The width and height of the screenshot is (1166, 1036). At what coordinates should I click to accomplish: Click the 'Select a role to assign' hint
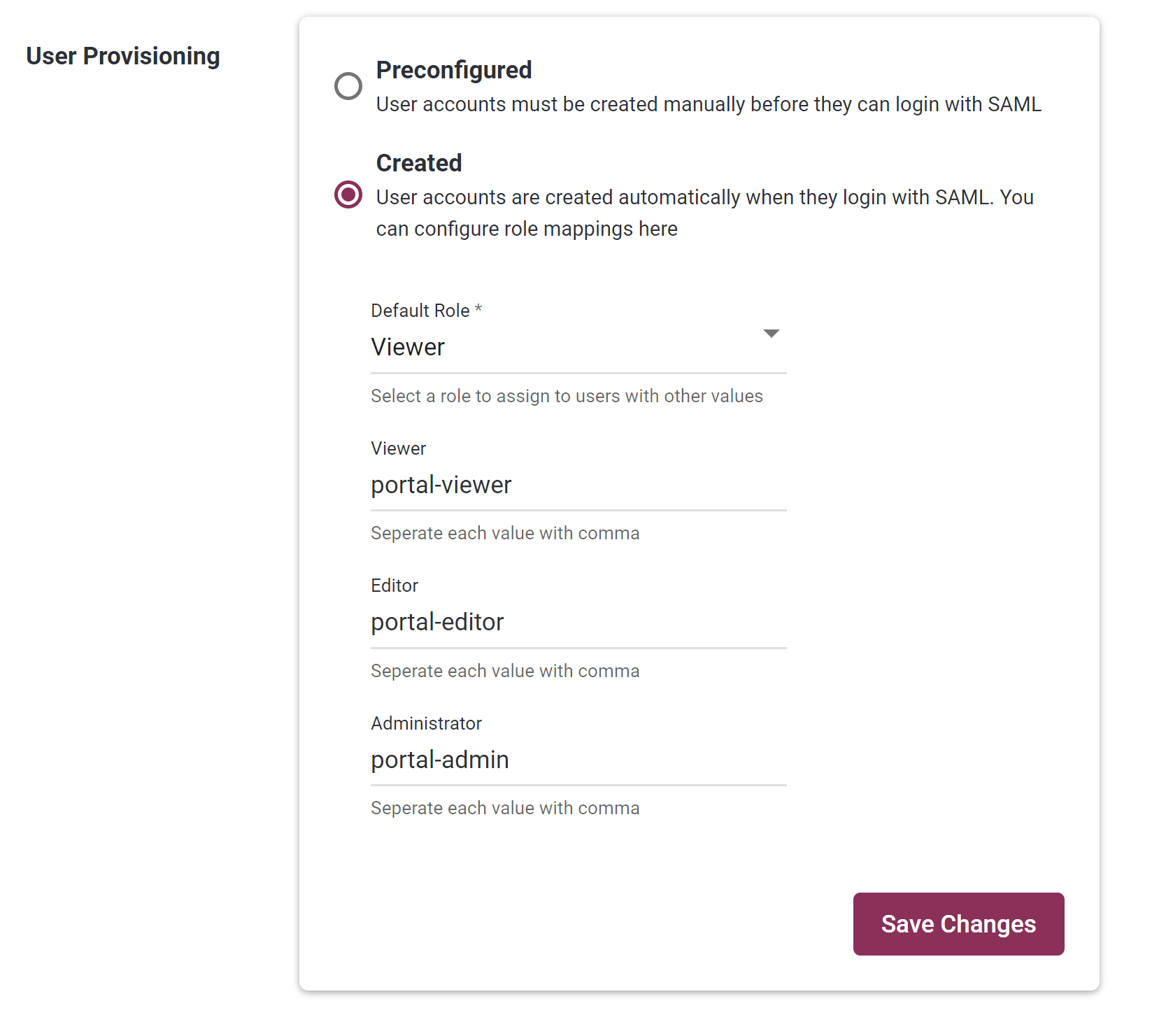click(x=567, y=396)
